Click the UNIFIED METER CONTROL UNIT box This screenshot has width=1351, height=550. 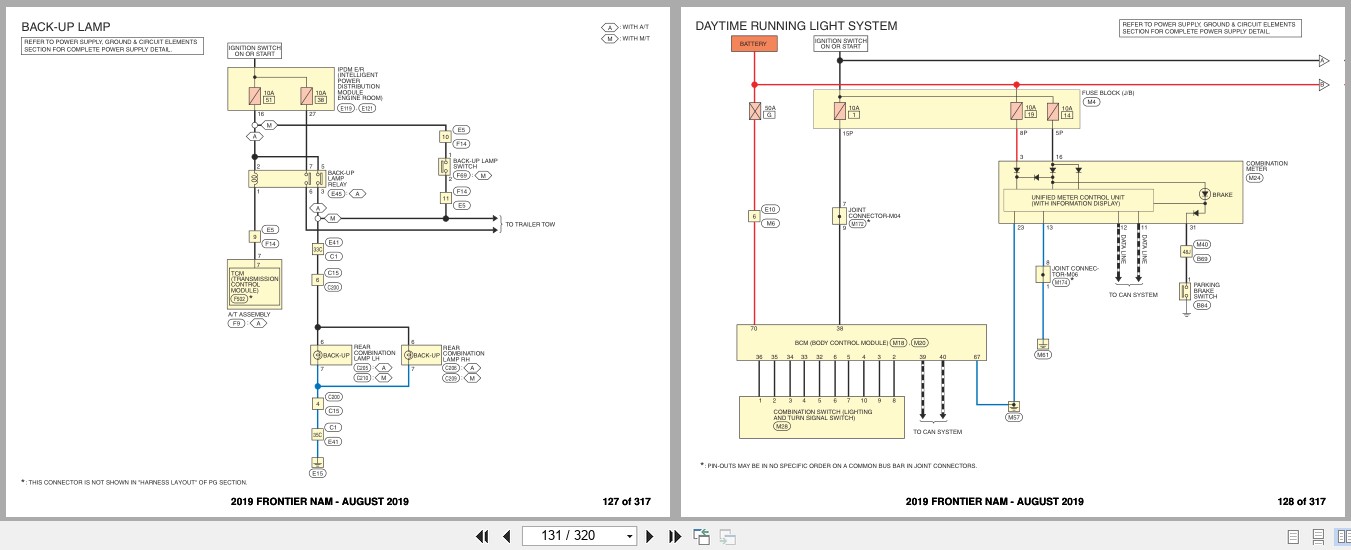[1077, 200]
